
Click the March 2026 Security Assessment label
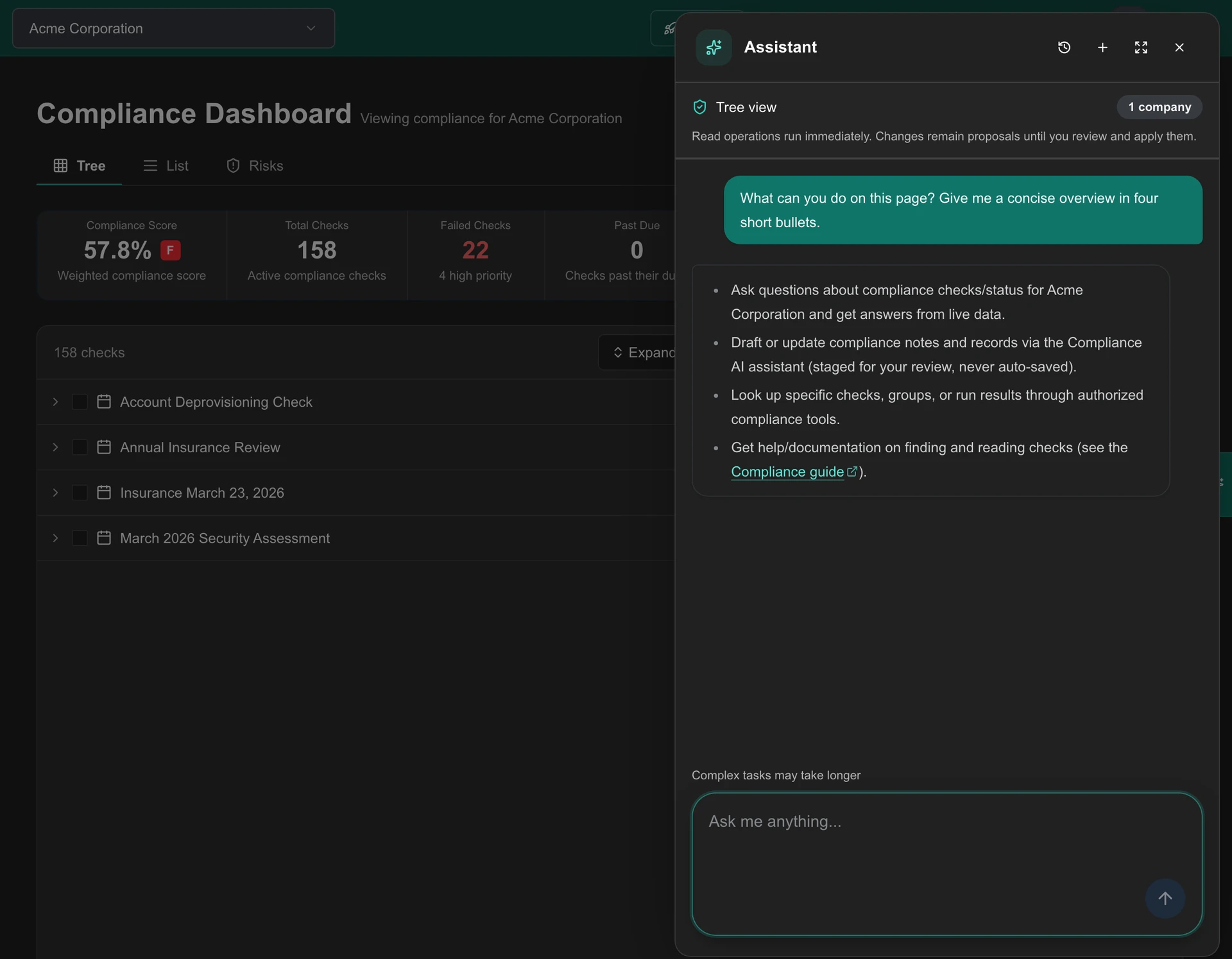[x=225, y=538]
